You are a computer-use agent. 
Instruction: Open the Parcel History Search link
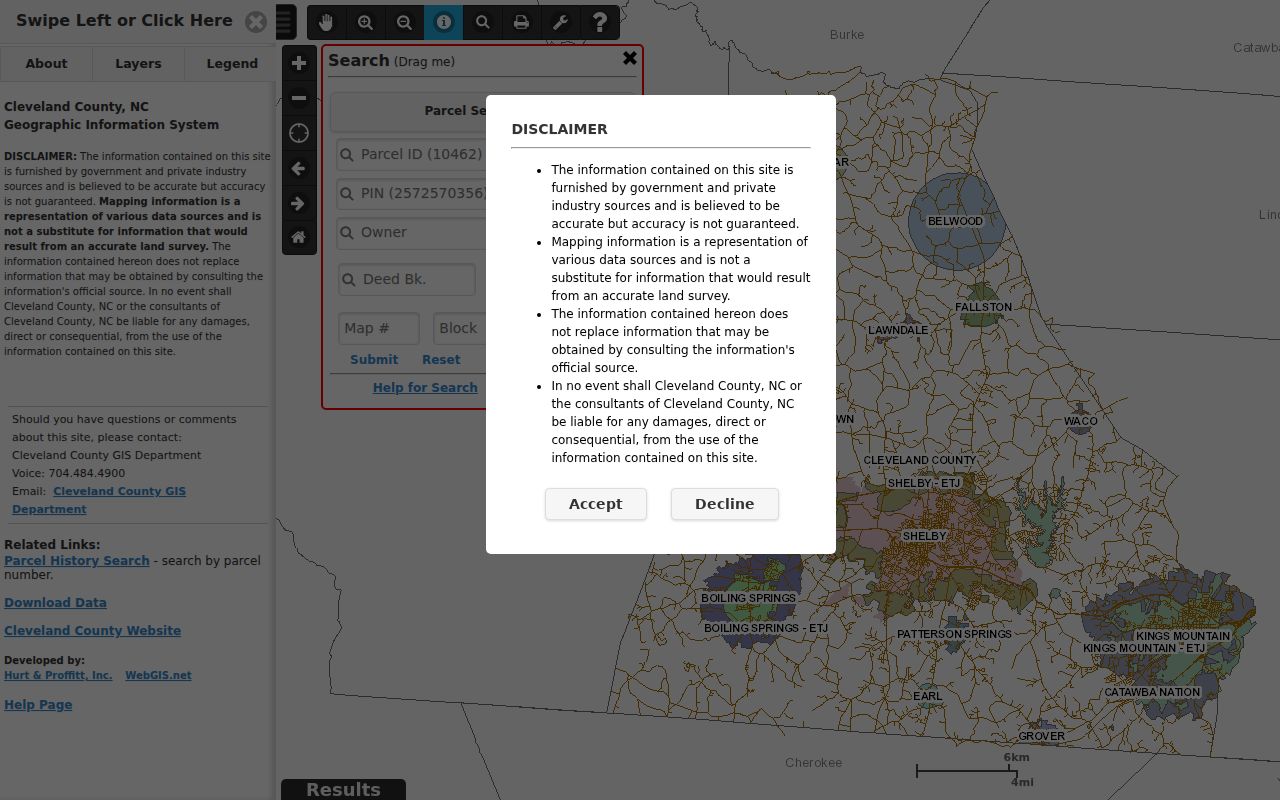77,561
